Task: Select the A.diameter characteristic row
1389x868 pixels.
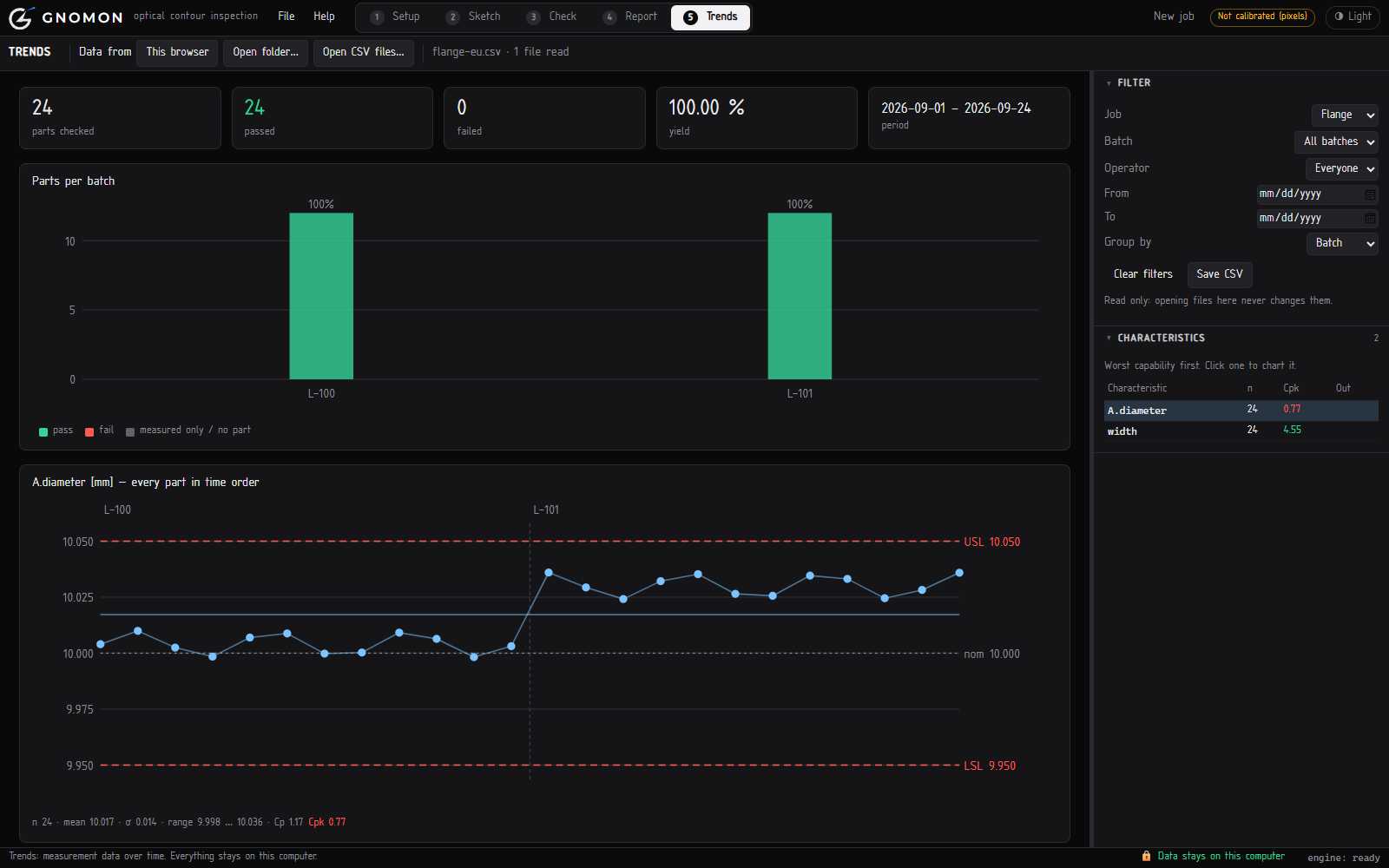Action: tap(1241, 411)
